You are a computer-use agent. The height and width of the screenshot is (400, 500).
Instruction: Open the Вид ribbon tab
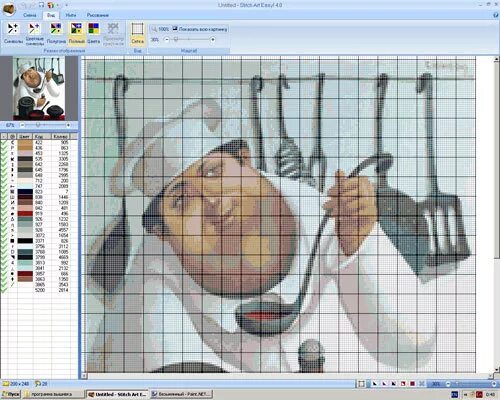point(51,15)
